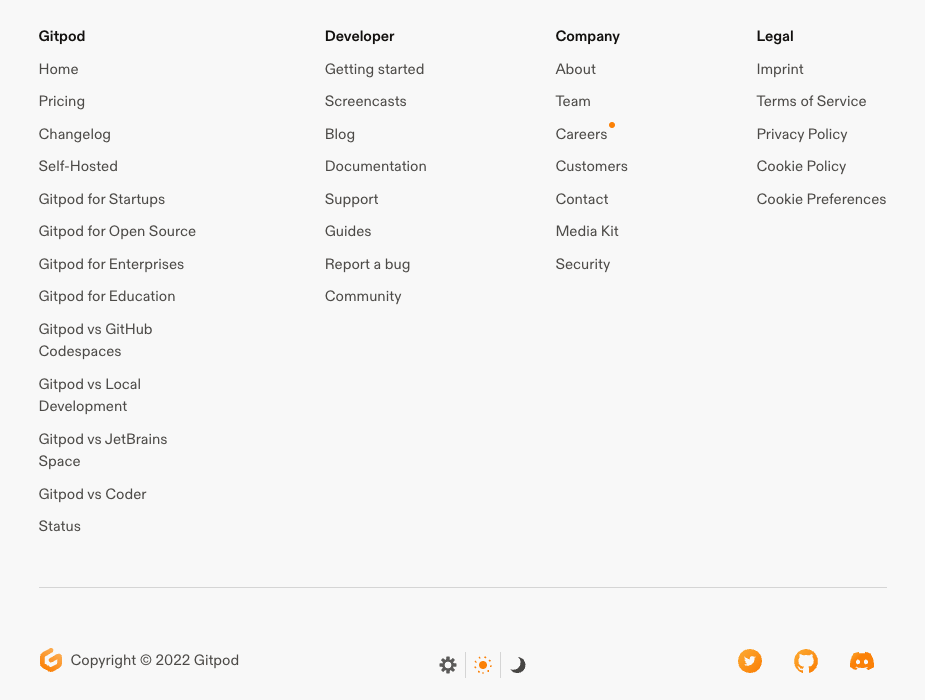Open the Pricing link
925x700 pixels.
coord(62,101)
